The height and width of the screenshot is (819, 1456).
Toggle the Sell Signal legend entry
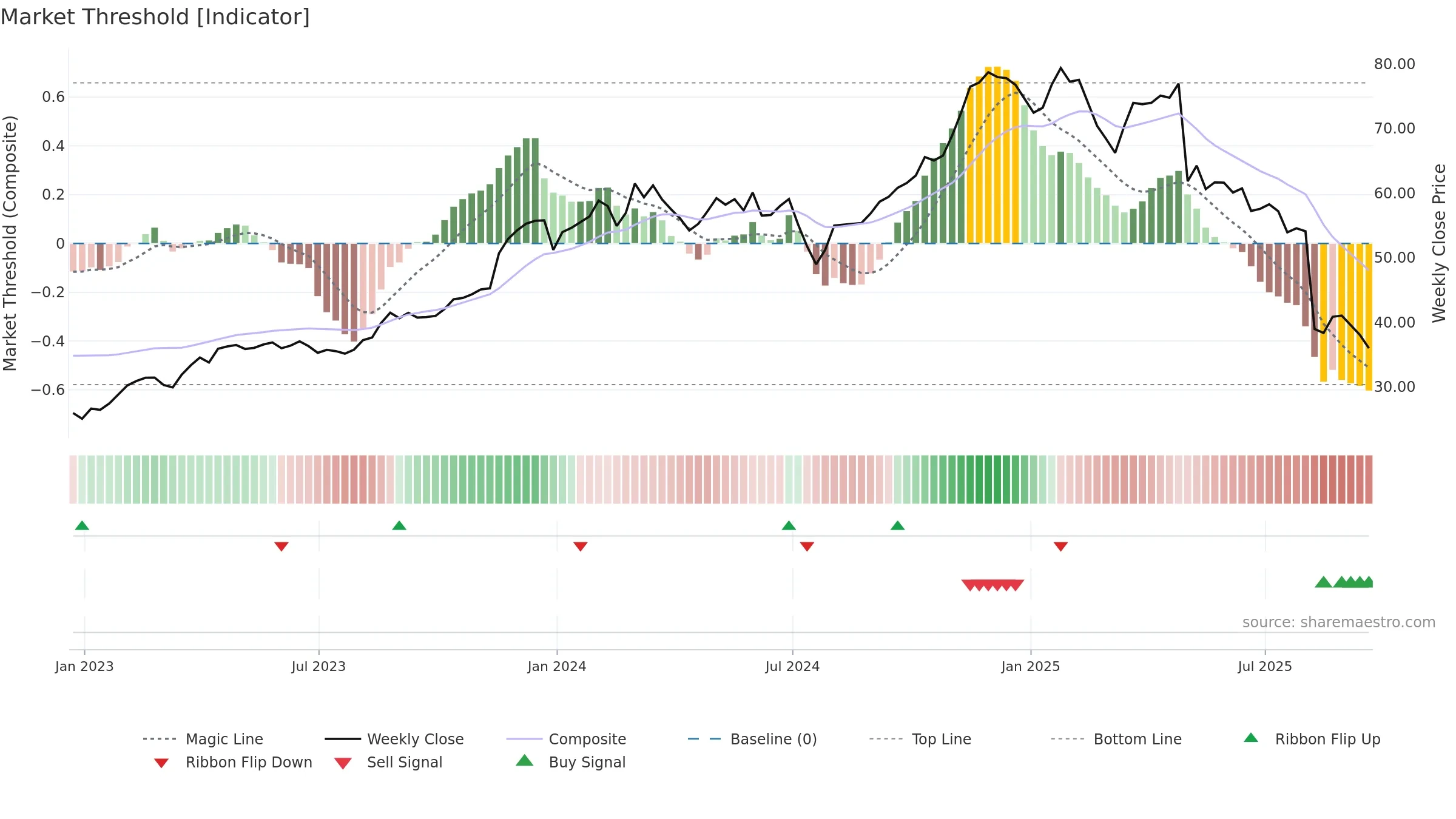point(388,762)
